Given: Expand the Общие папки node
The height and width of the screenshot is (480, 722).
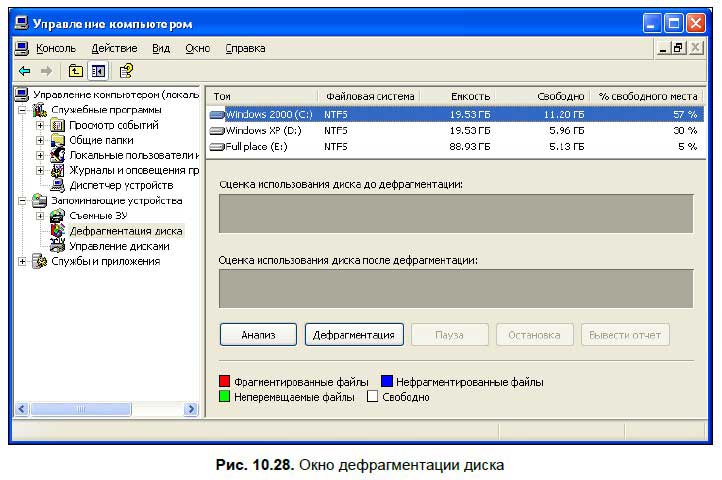Looking at the screenshot, I should [x=40, y=140].
